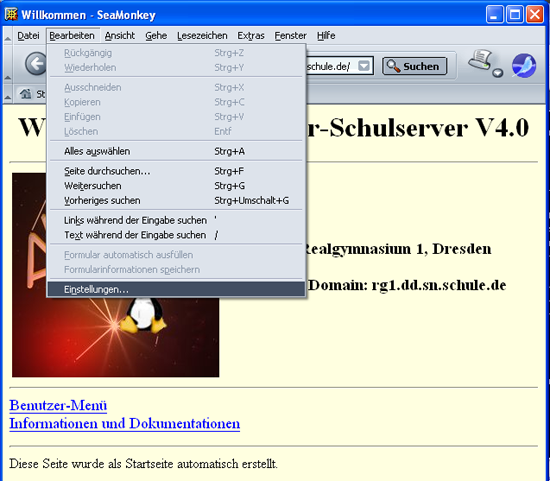Click the Suchen search button
550x481 pixels.
coord(415,66)
